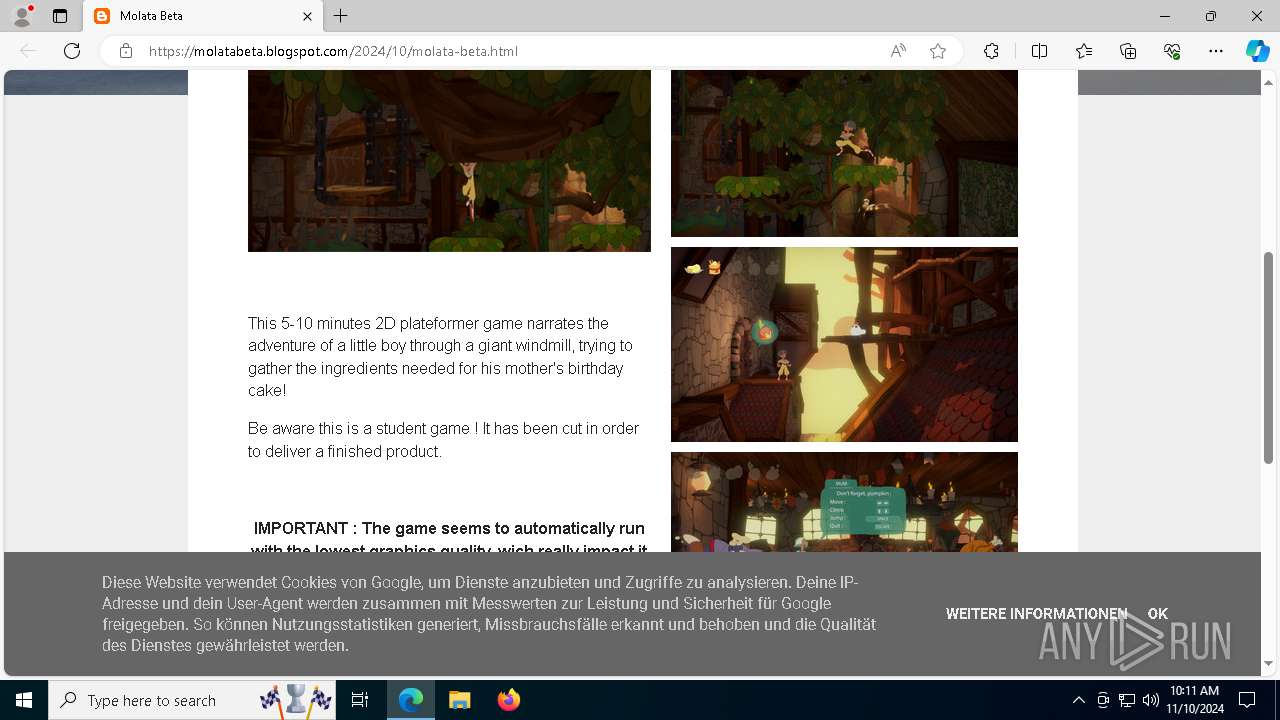Click the WEITERE INFORMATIONEN cookie link

(x=1036, y=614)
